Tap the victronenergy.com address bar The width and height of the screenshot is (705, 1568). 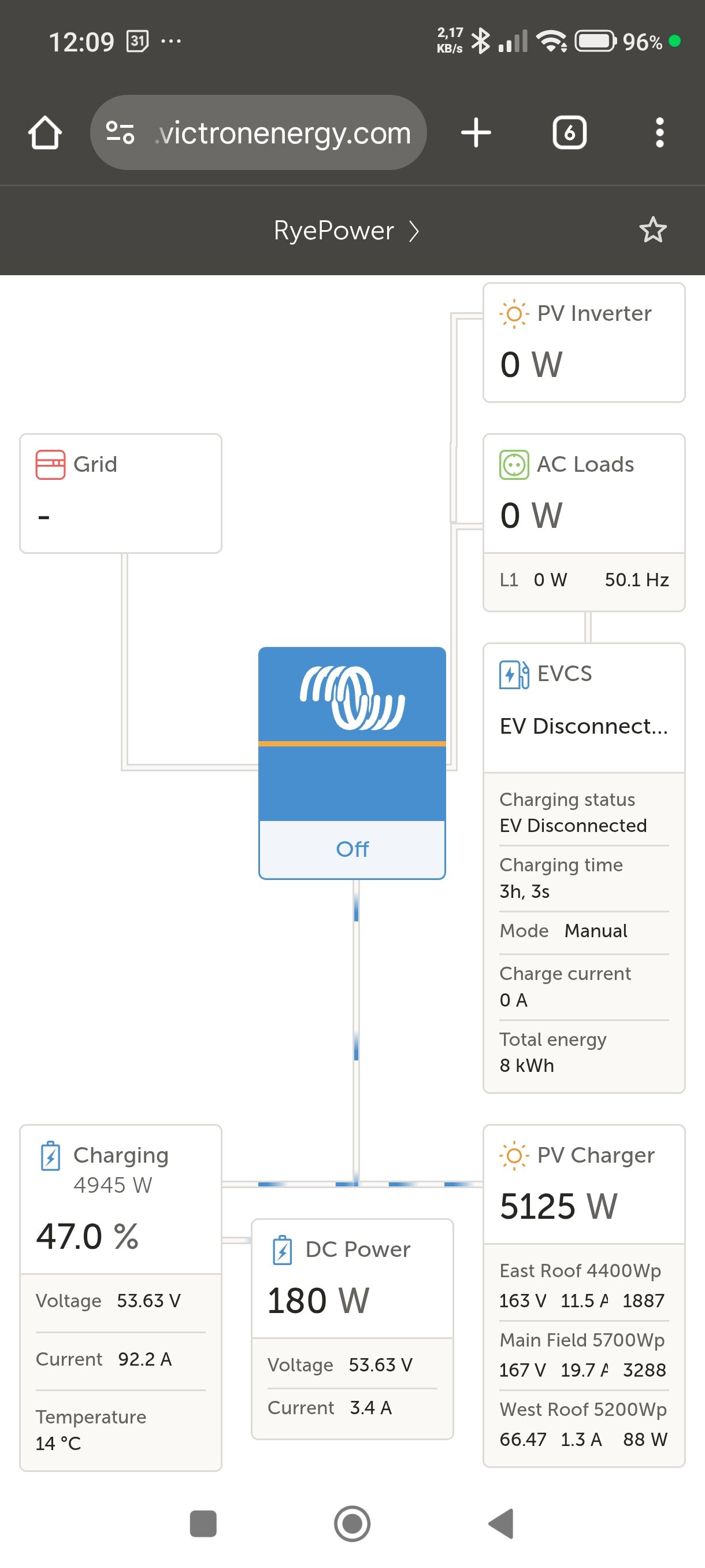coord(283,132)
